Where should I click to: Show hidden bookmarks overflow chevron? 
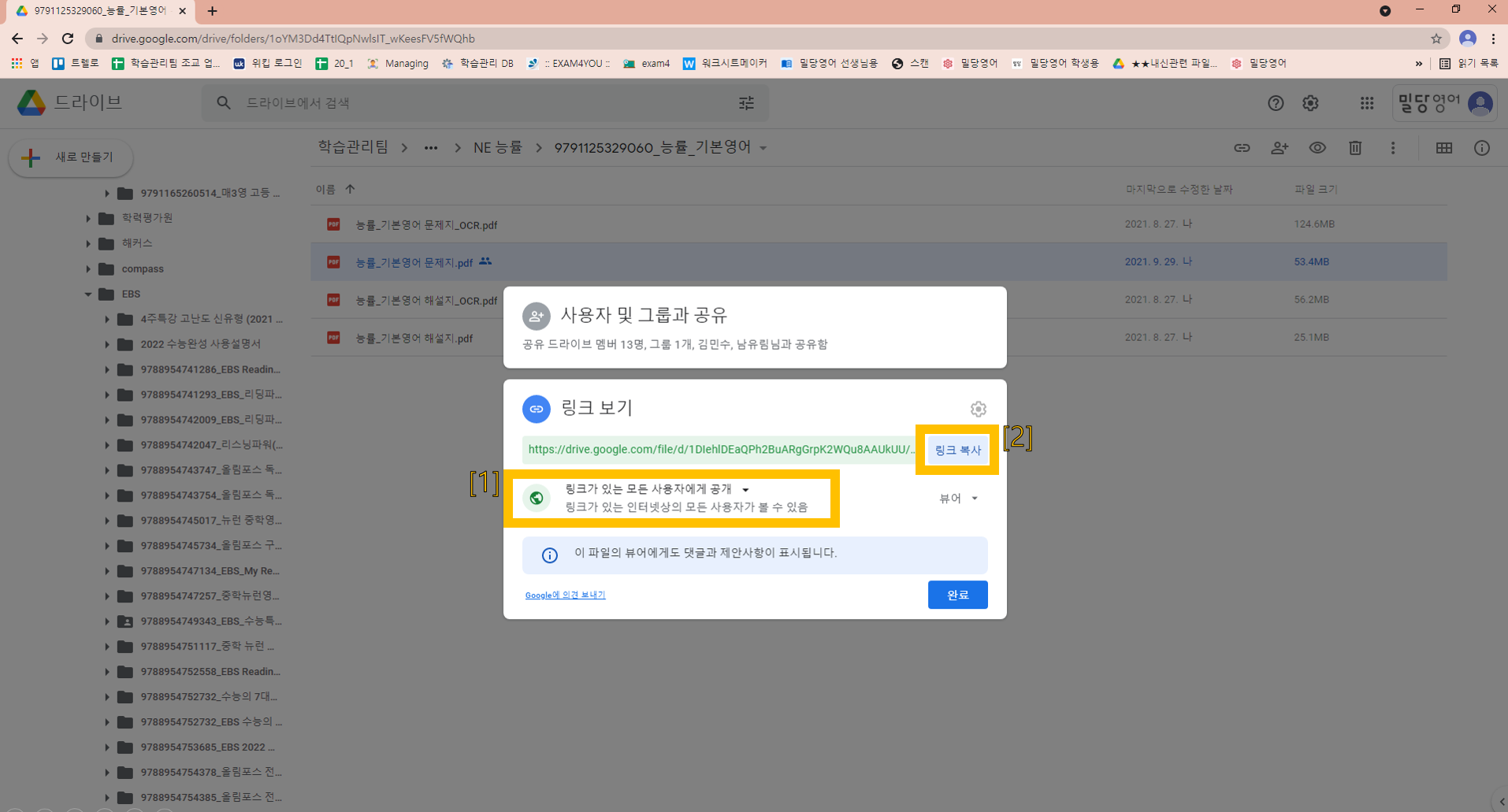click(1419, 64)
